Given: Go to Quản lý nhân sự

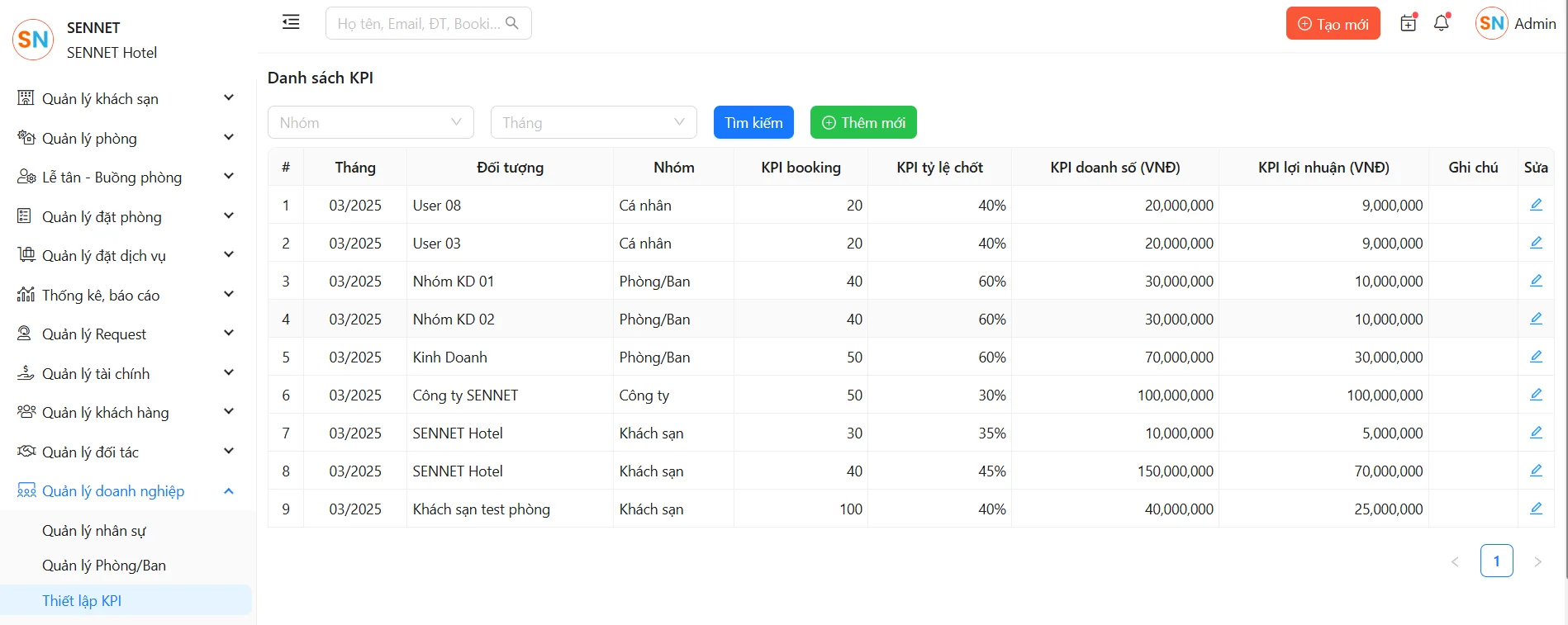Looking at the screenshot, I should click(94, 531).
